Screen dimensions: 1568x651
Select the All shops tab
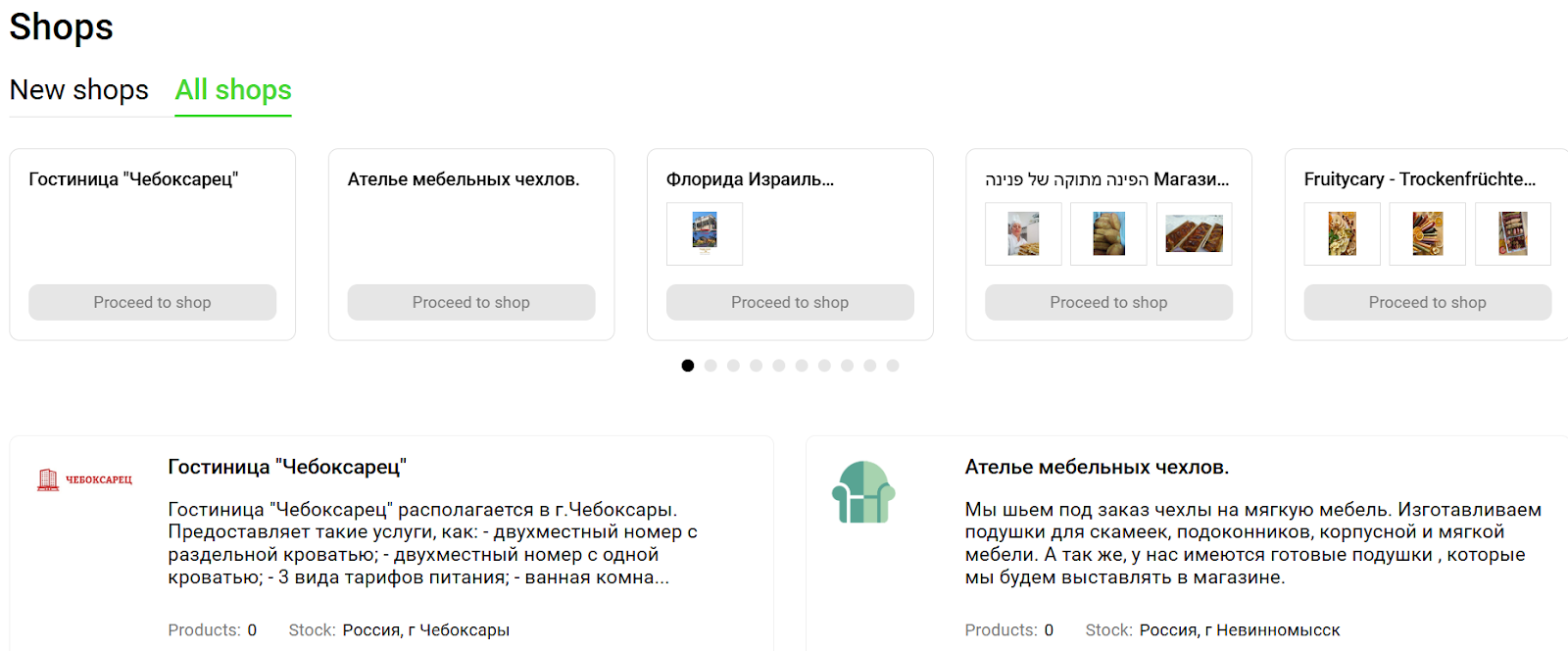click(x=233, y=90)
